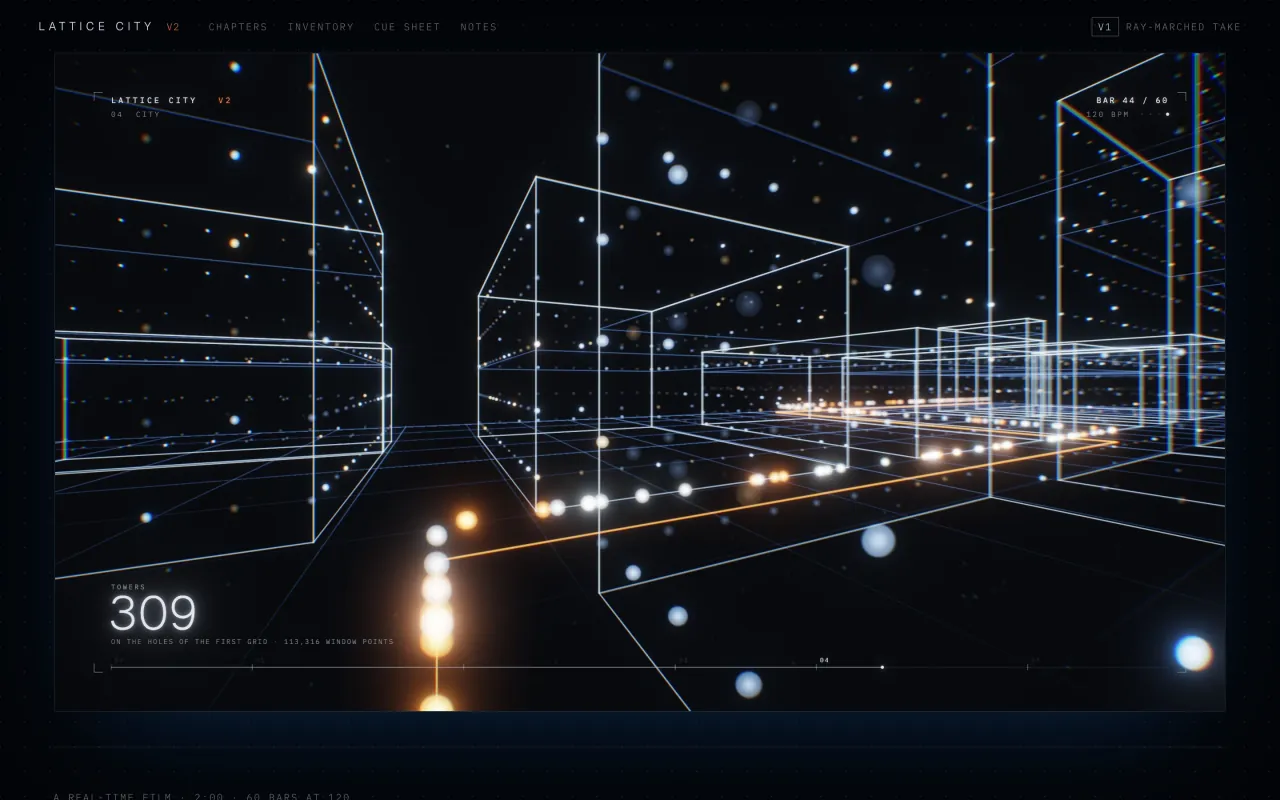Click the "309" towers count
1280x800 pixels.
pyautogui.click(x=153, y=613)
